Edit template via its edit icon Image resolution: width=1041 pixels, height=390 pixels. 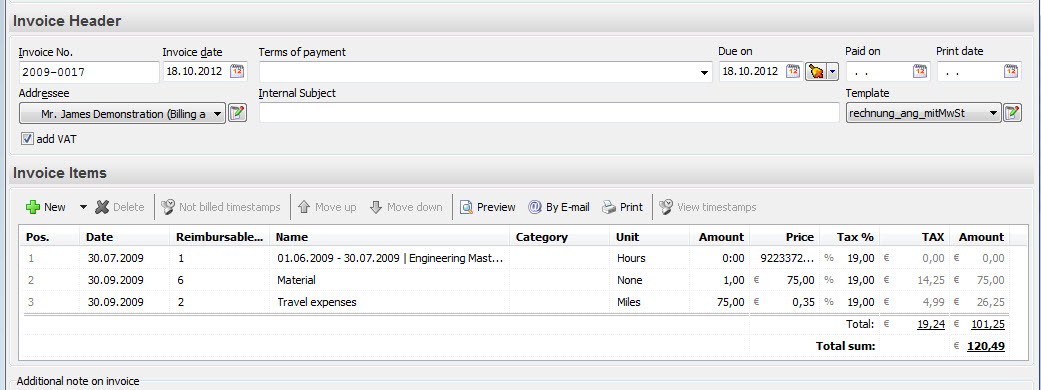pos(1012,113)
